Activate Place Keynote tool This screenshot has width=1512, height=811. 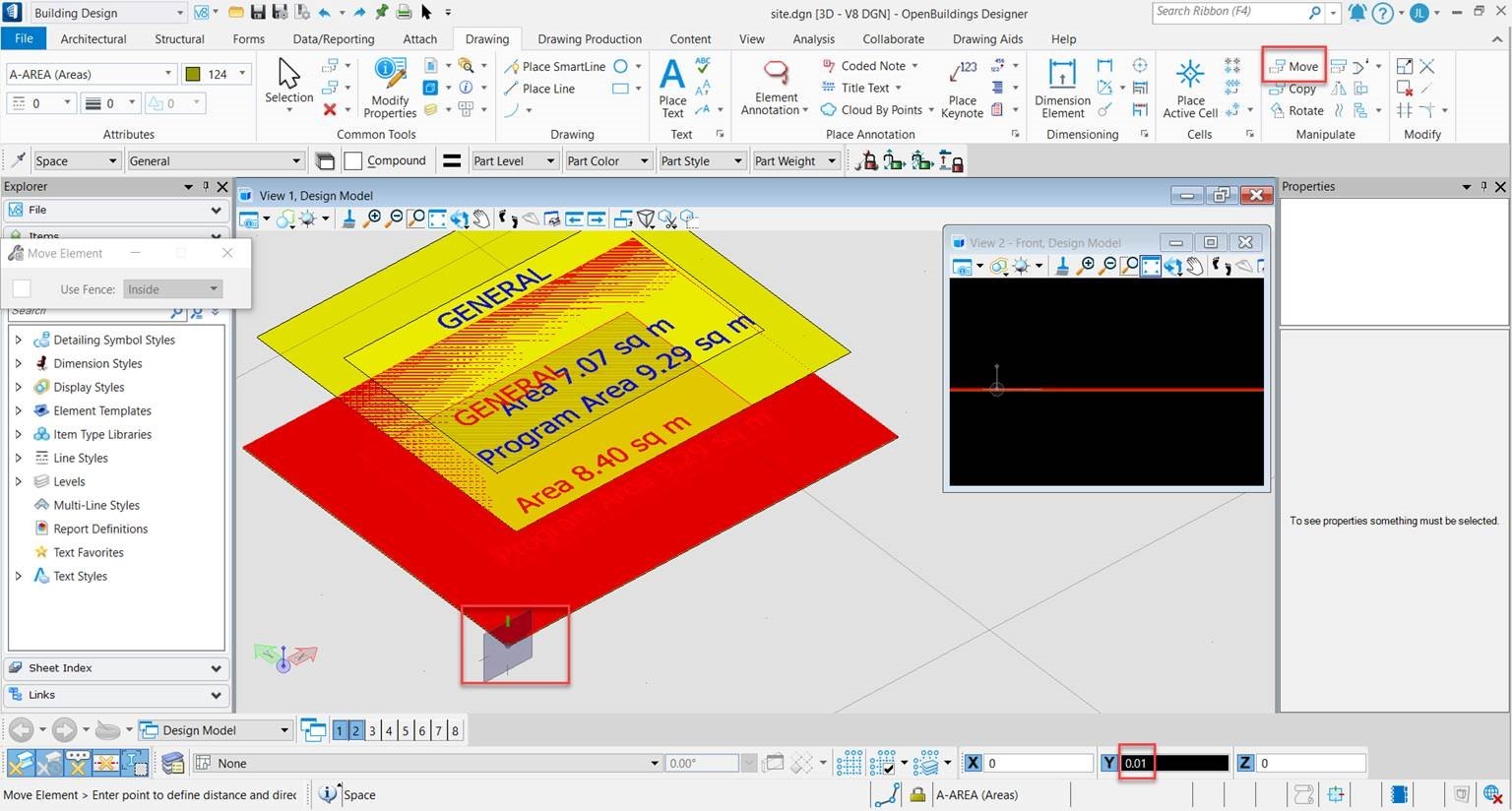(962, 88)
